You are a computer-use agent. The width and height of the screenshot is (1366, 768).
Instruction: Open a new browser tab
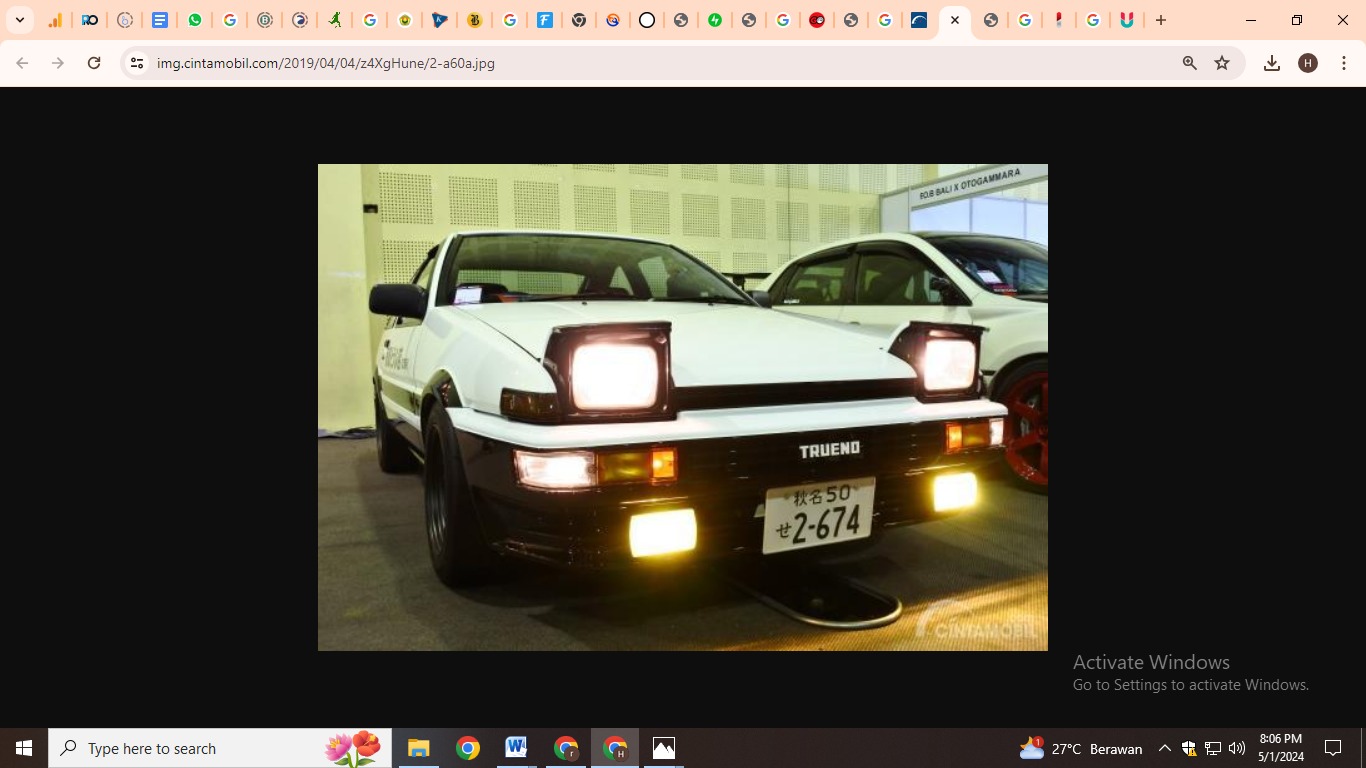click(x=1161, y=20)
